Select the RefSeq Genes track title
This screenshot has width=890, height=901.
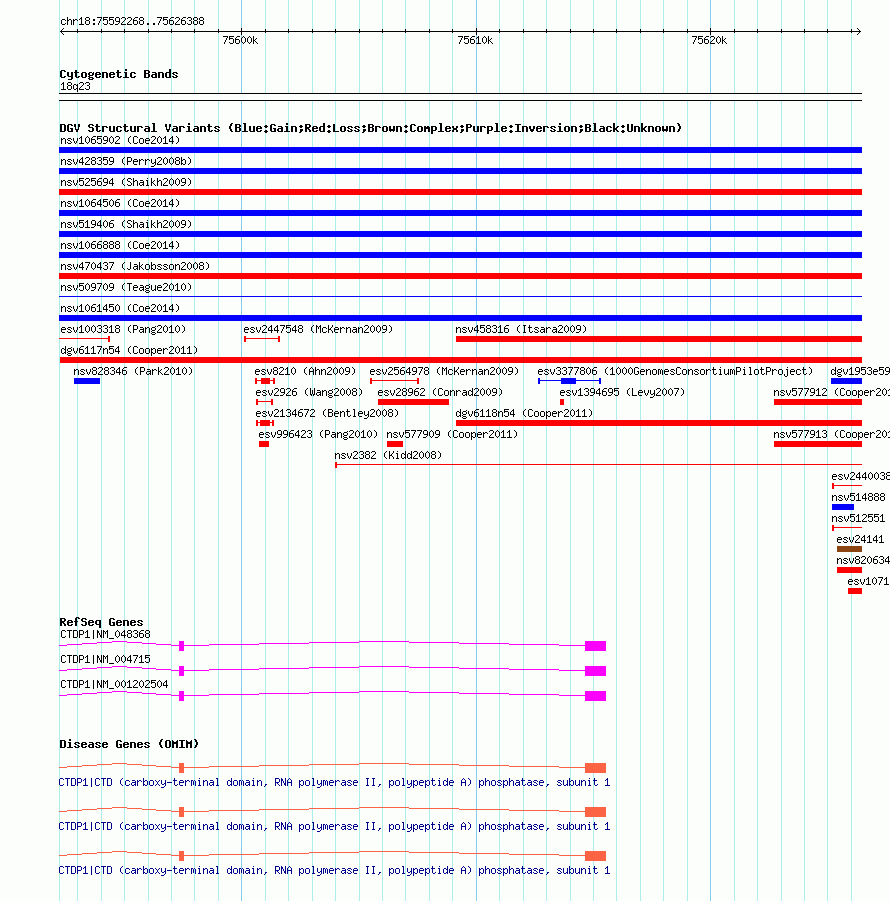[101, 622]
